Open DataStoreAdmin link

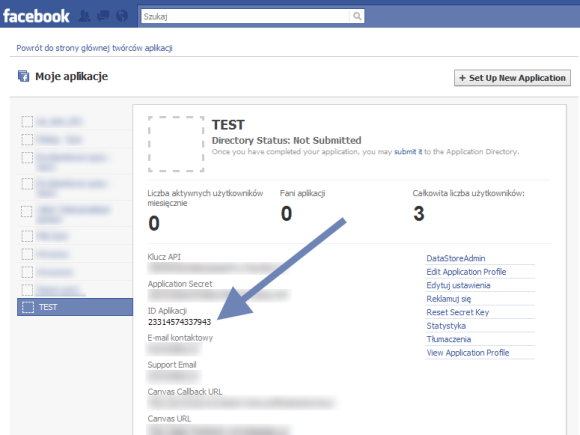456,259
